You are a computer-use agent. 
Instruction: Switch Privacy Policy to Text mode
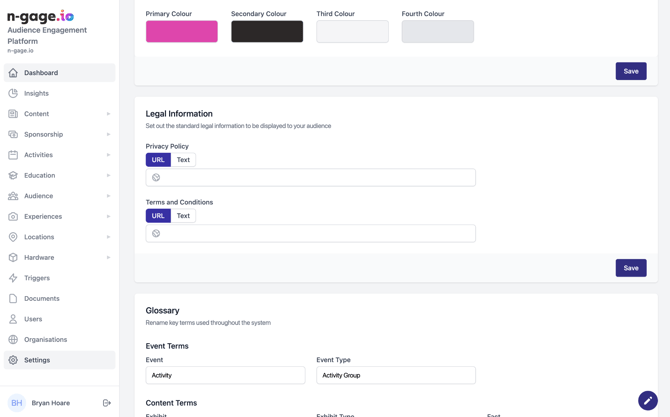183,160
